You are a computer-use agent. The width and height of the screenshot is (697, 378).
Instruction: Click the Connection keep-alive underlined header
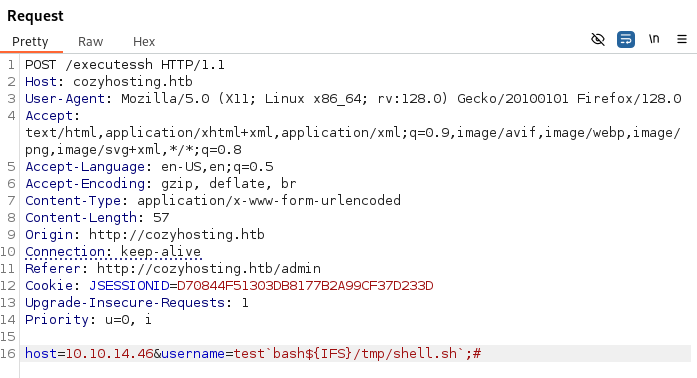(113, 252)
